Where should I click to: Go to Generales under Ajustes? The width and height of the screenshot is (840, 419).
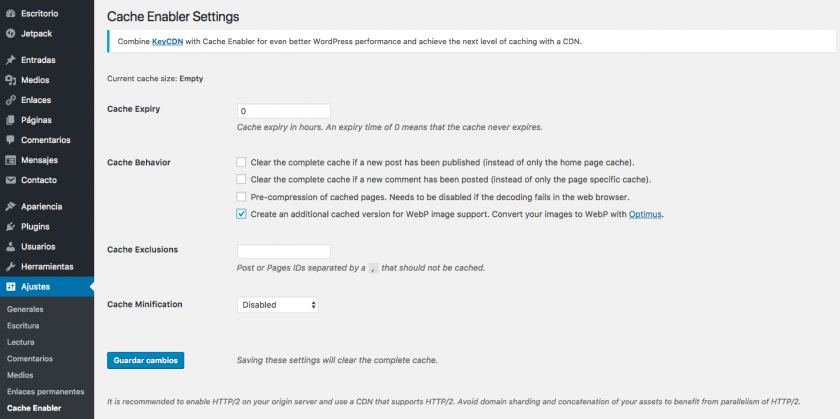25,309
